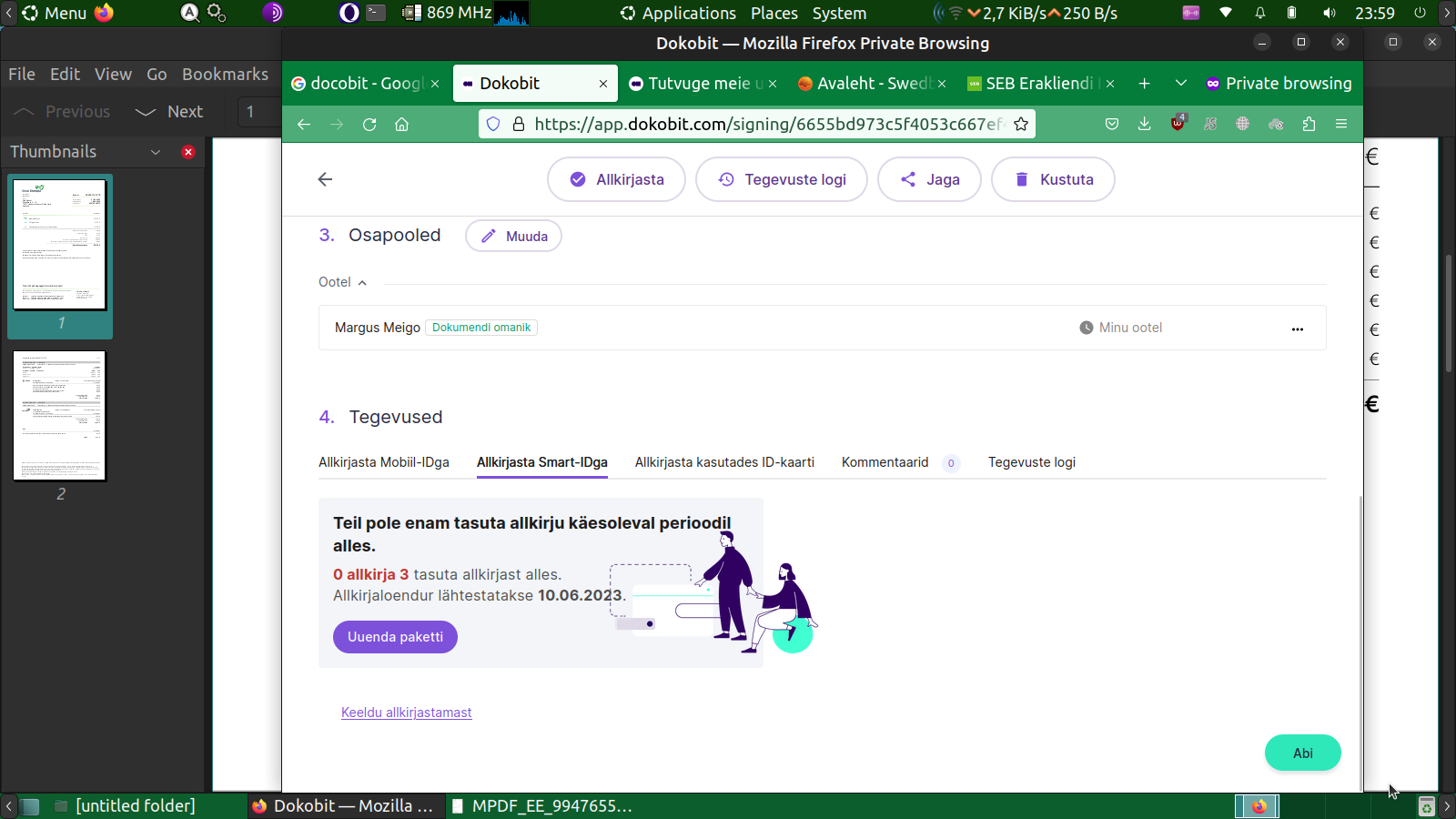Click the Firefox launcher in the top panel
This screenshot has height=819, width=1456.
(105, 13)
